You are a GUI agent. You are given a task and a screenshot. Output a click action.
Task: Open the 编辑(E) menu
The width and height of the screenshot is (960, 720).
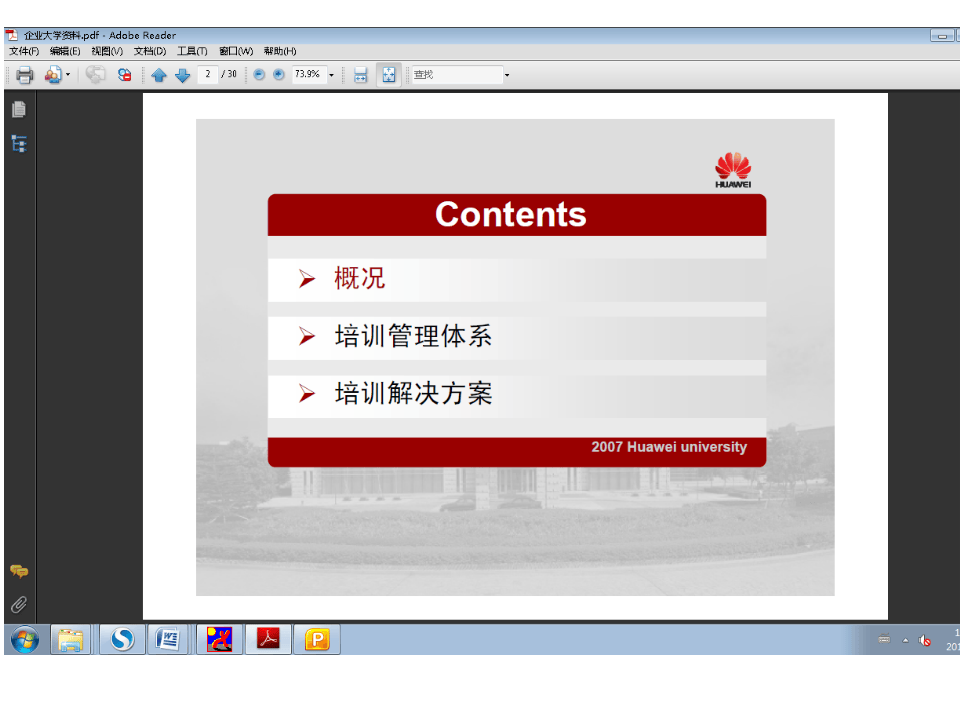65,51
